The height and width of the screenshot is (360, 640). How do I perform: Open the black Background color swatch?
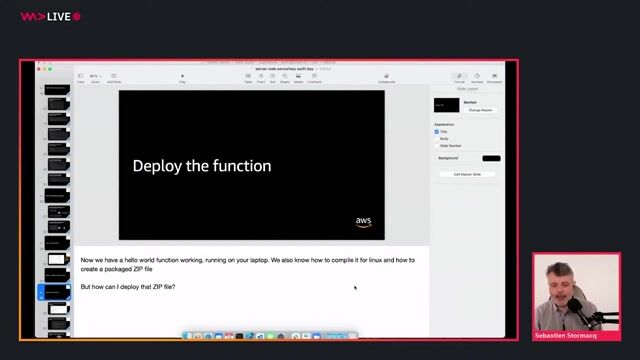(491, 158)
